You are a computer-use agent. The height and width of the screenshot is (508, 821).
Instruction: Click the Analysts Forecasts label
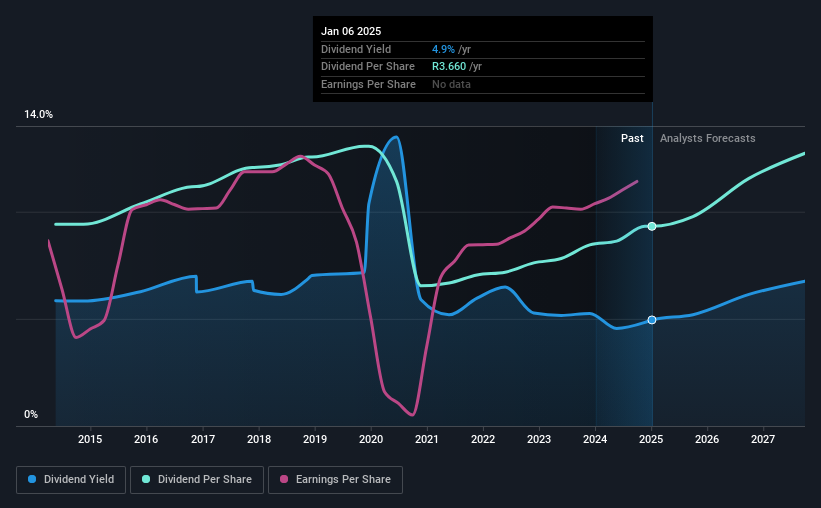707,138
